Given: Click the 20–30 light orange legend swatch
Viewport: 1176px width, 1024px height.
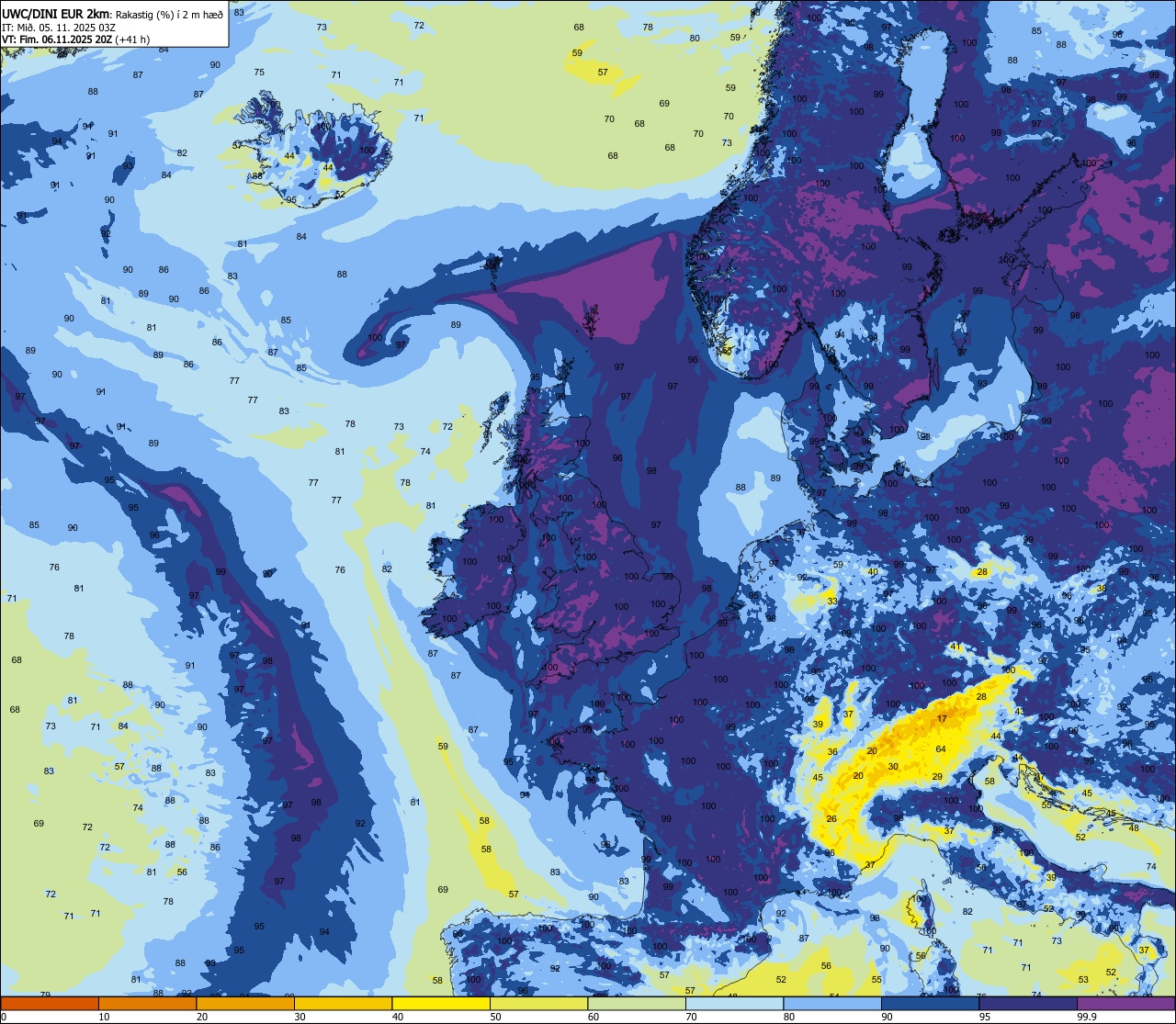Looking at the screenshot, I should coord(245,1003).
